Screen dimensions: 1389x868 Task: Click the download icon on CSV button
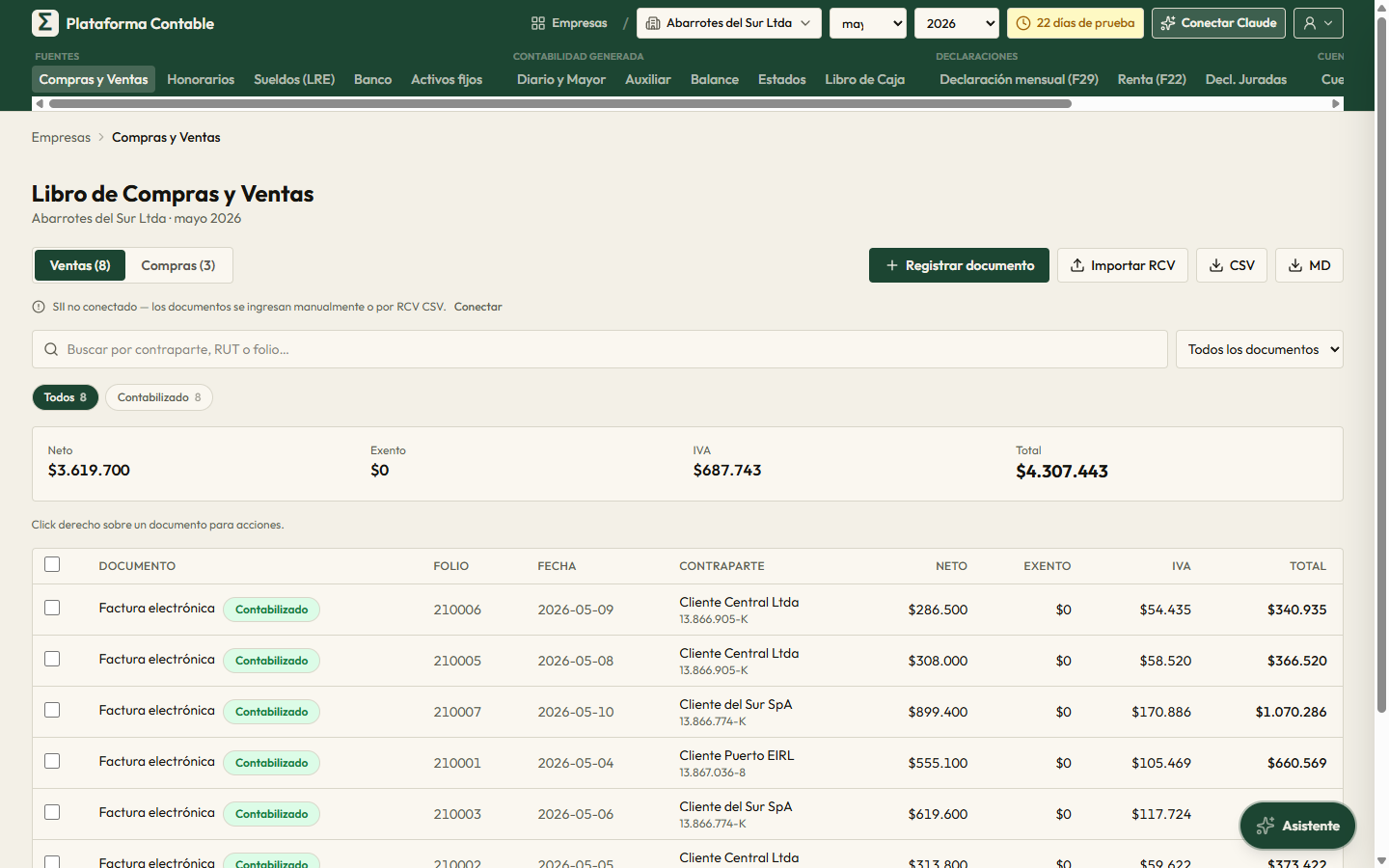1216,265
